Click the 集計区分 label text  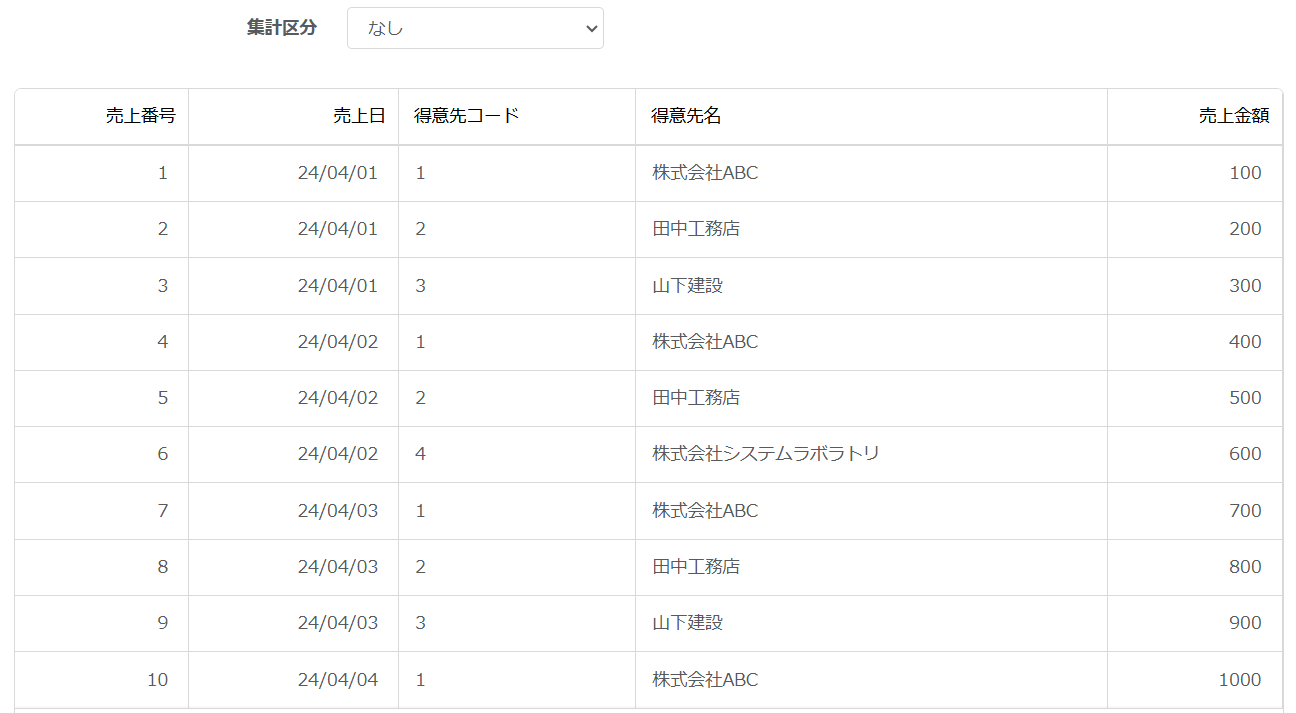[282, 28]
